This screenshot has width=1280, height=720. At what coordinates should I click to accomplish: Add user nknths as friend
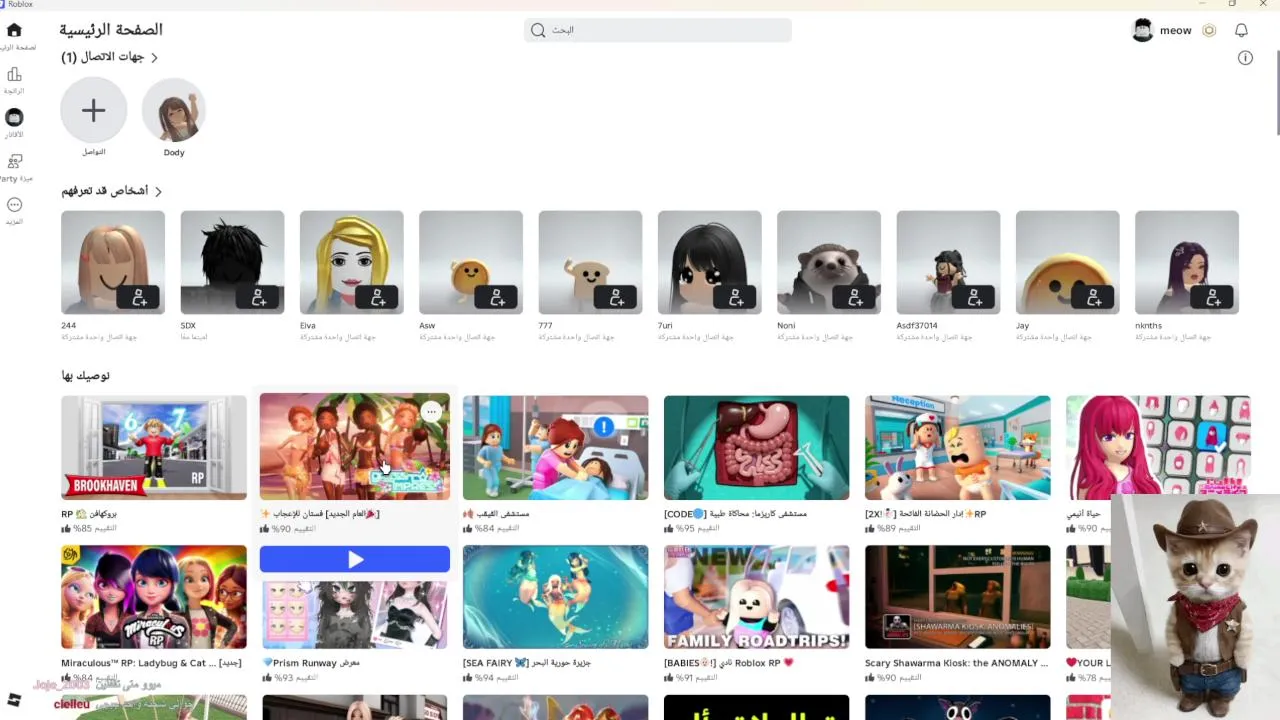tap(1214, 297)
